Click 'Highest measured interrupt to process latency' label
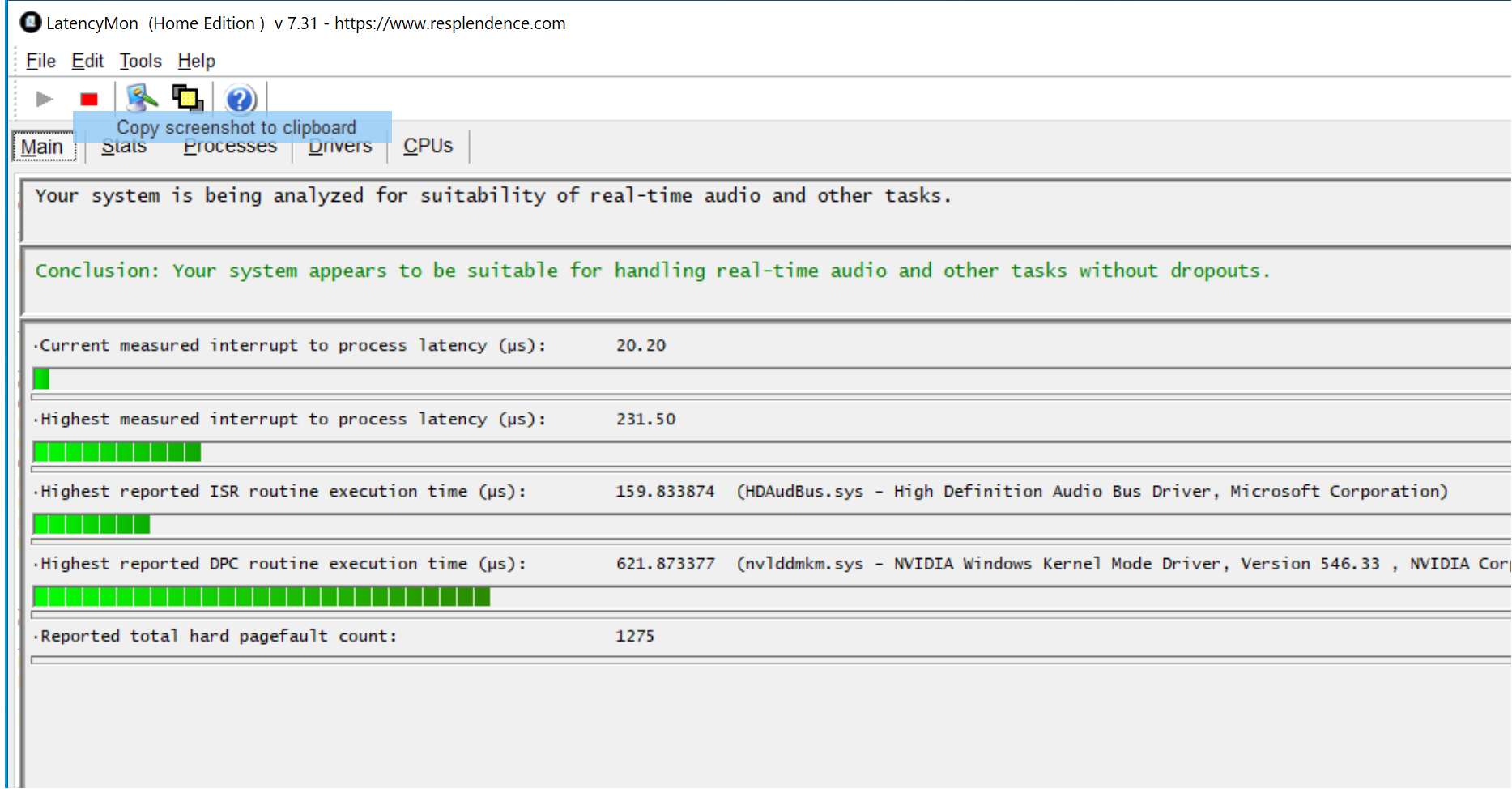This screenshot has height=789, width=1512. click(x=292, y=419)
